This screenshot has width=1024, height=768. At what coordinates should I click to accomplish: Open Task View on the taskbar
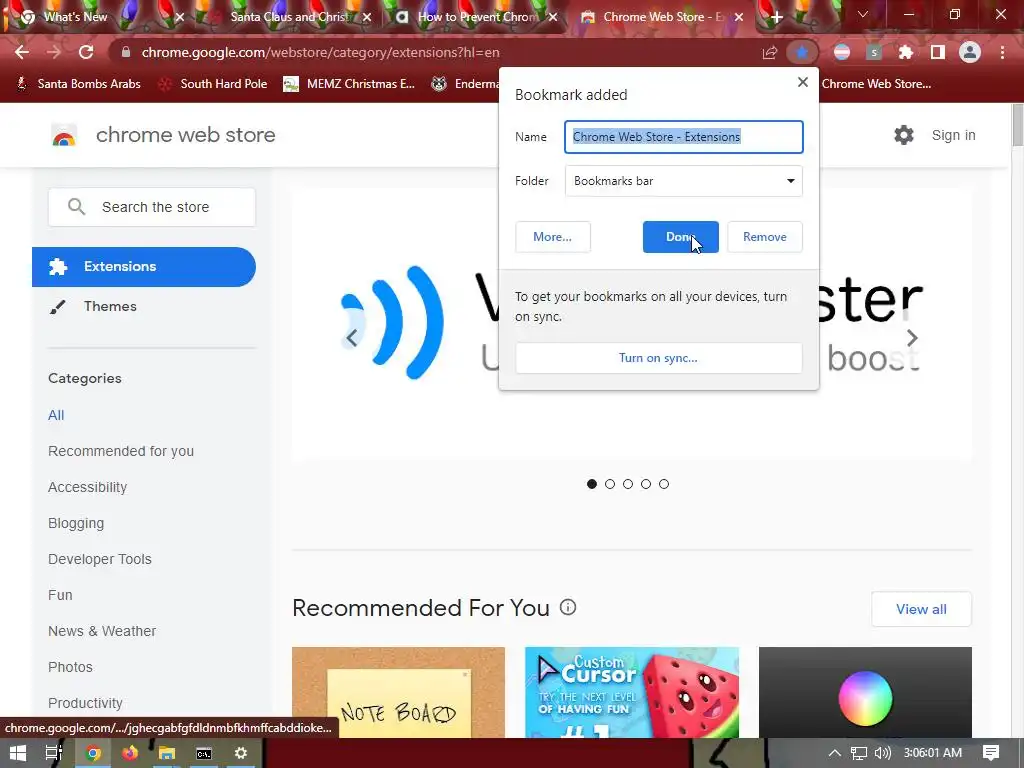[54, 753]
